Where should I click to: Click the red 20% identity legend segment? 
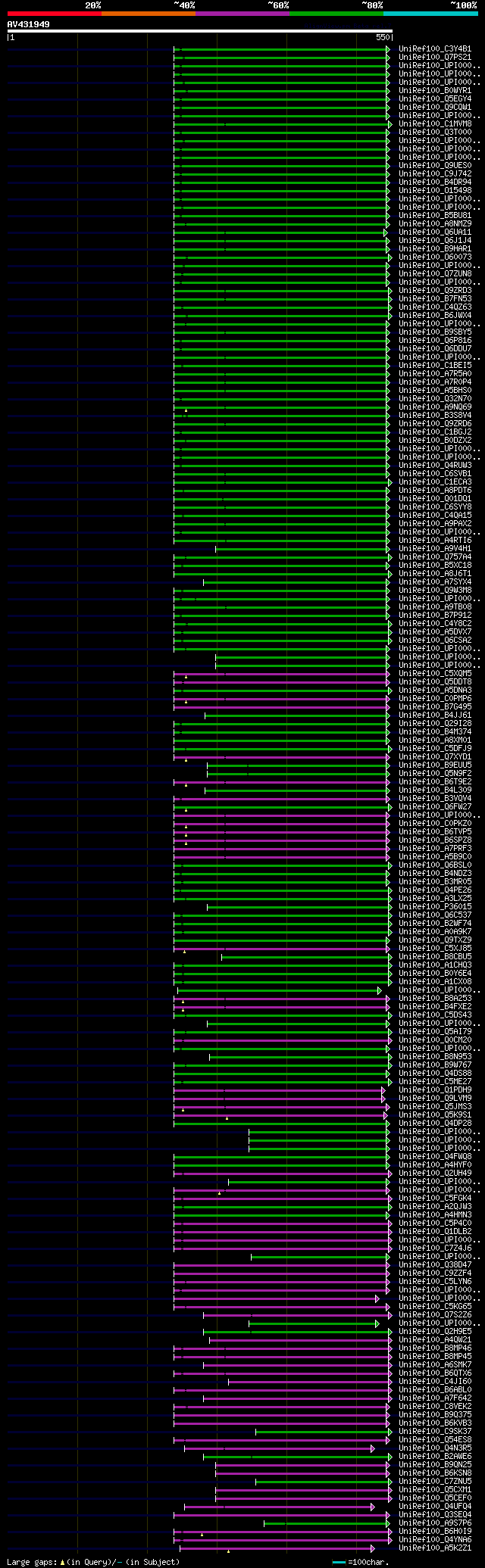click(55, 14)
